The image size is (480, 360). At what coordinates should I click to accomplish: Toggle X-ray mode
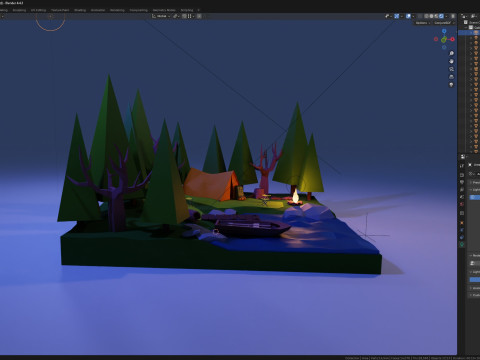tap(420, 16)
